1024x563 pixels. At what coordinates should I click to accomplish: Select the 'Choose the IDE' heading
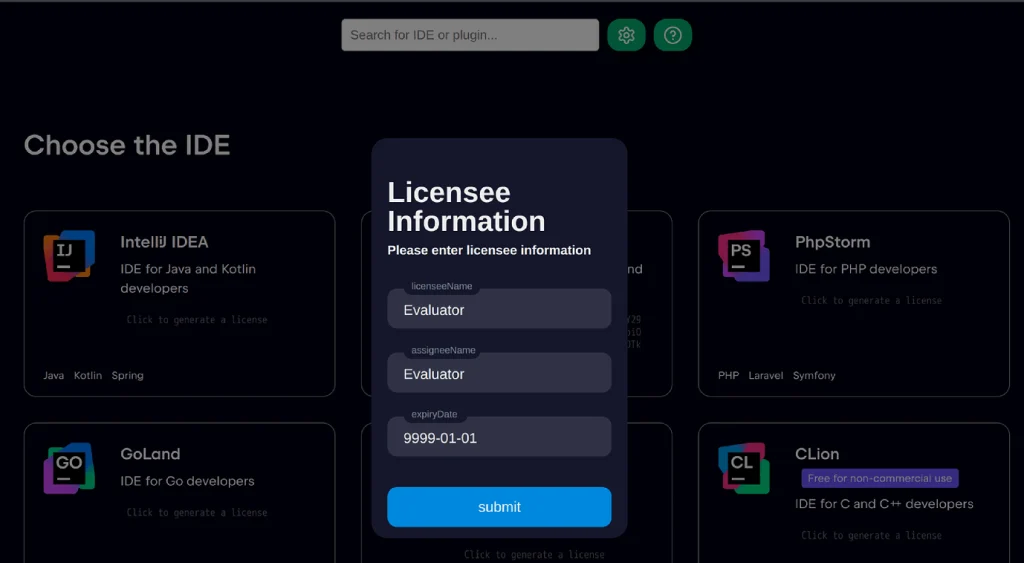pyautogui.click(x=127, y=145)
